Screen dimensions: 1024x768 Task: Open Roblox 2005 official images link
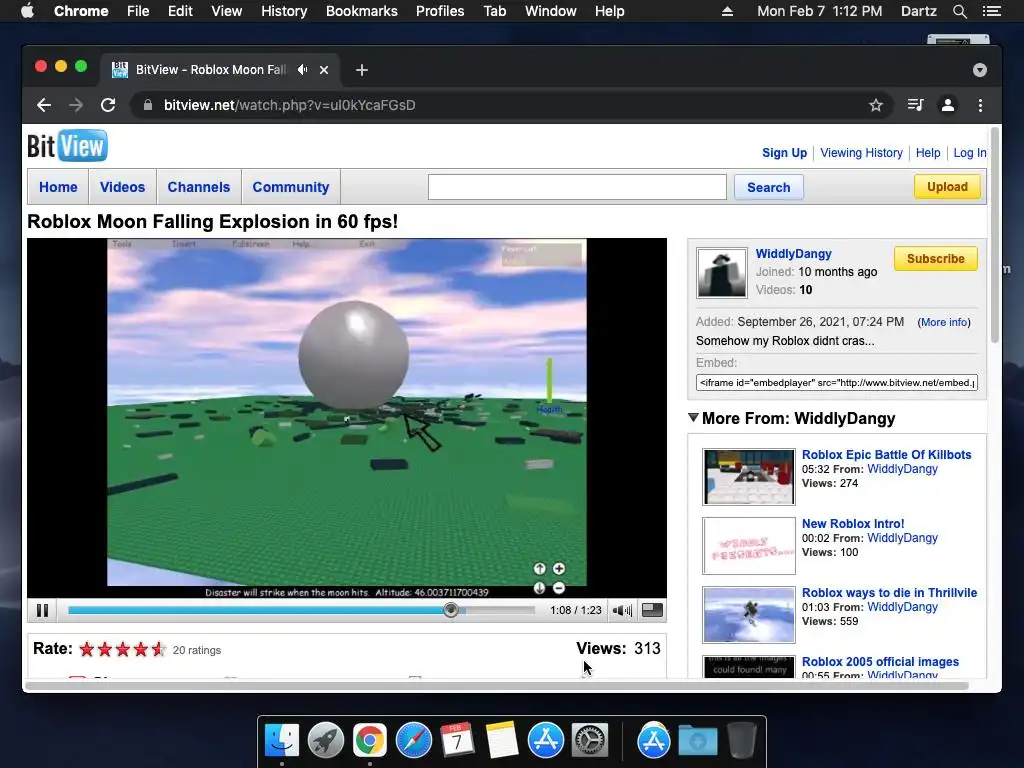880,662
